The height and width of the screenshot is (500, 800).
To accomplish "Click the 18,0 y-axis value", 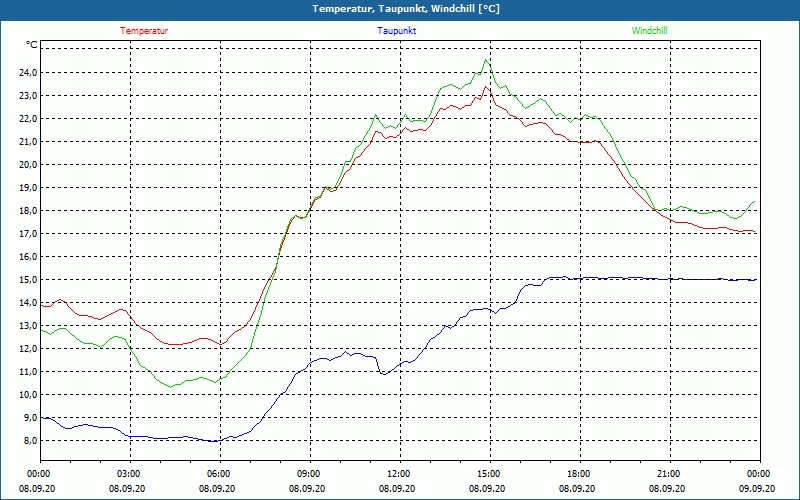I will point(28,210).
